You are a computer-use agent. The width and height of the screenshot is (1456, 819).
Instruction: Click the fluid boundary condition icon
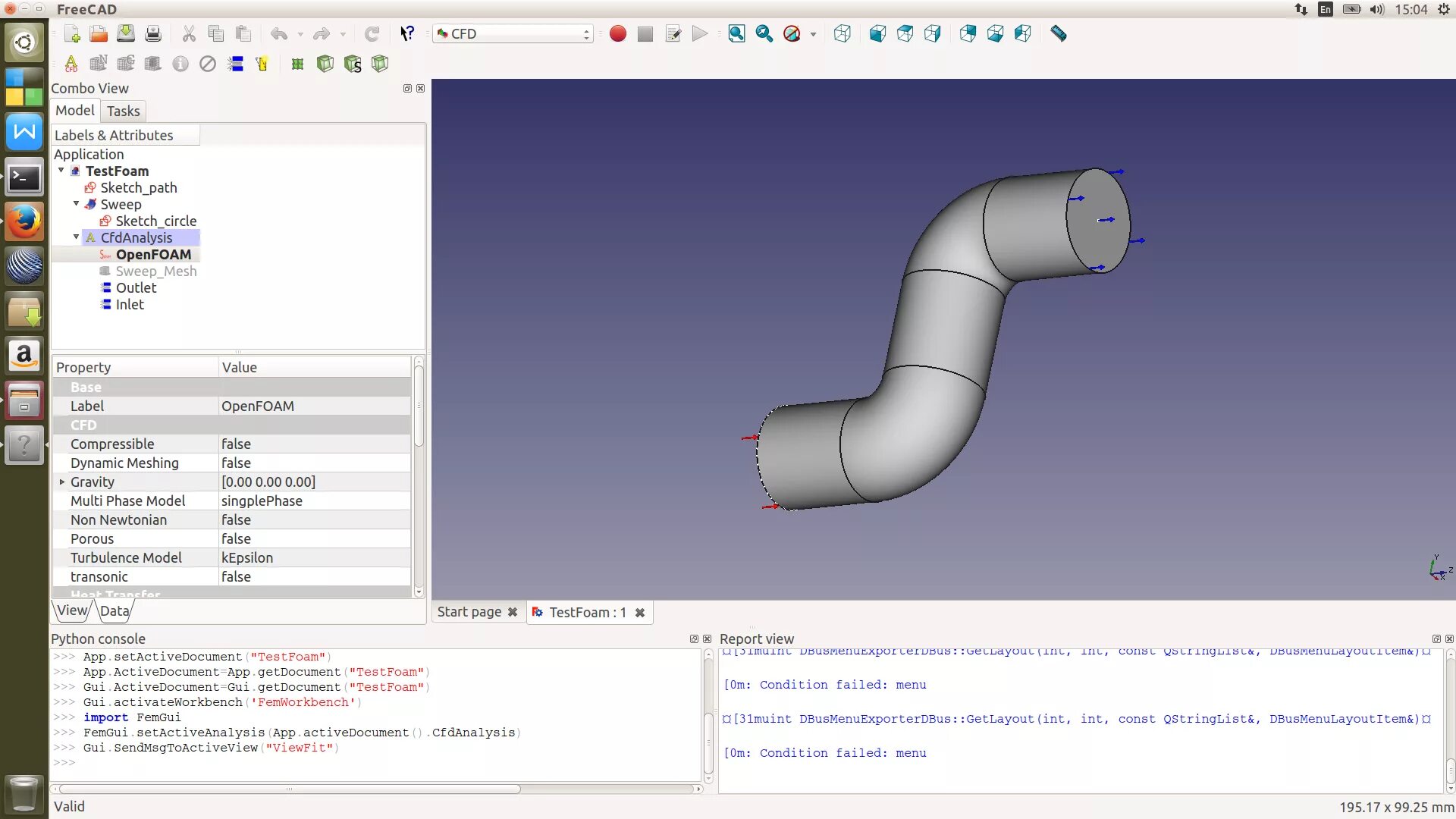coord(236,64)
